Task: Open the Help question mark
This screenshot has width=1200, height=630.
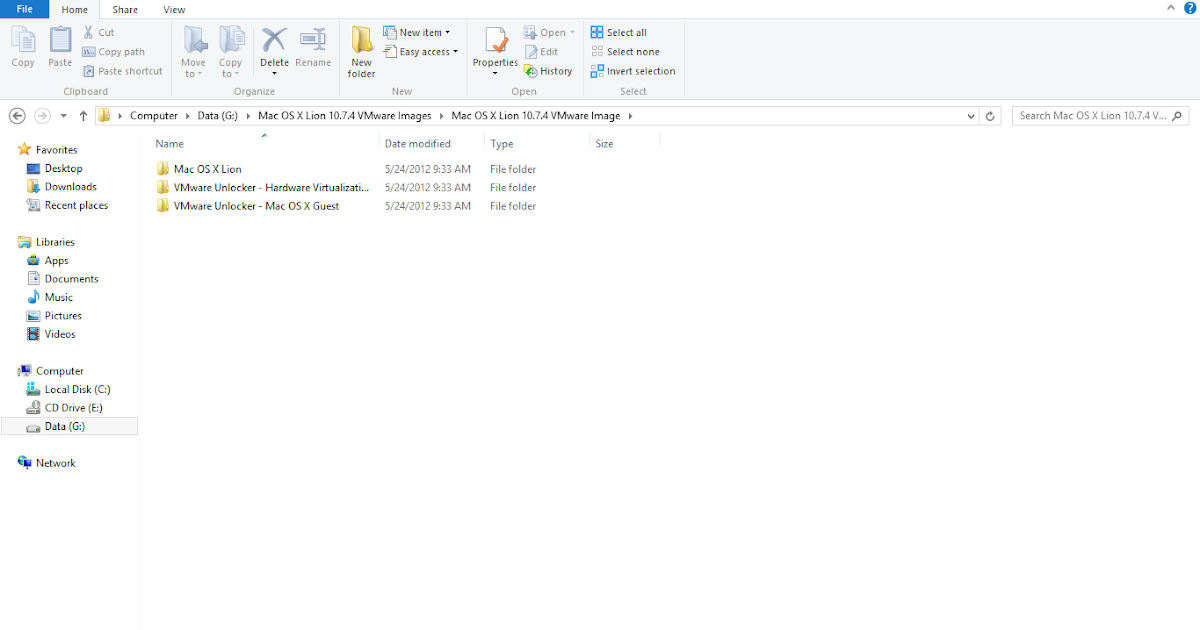Action: point(1188,8)
